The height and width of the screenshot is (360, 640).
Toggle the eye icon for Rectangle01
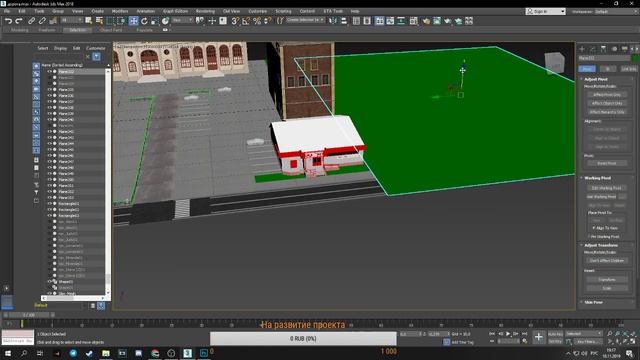click(x=50, y=203)
